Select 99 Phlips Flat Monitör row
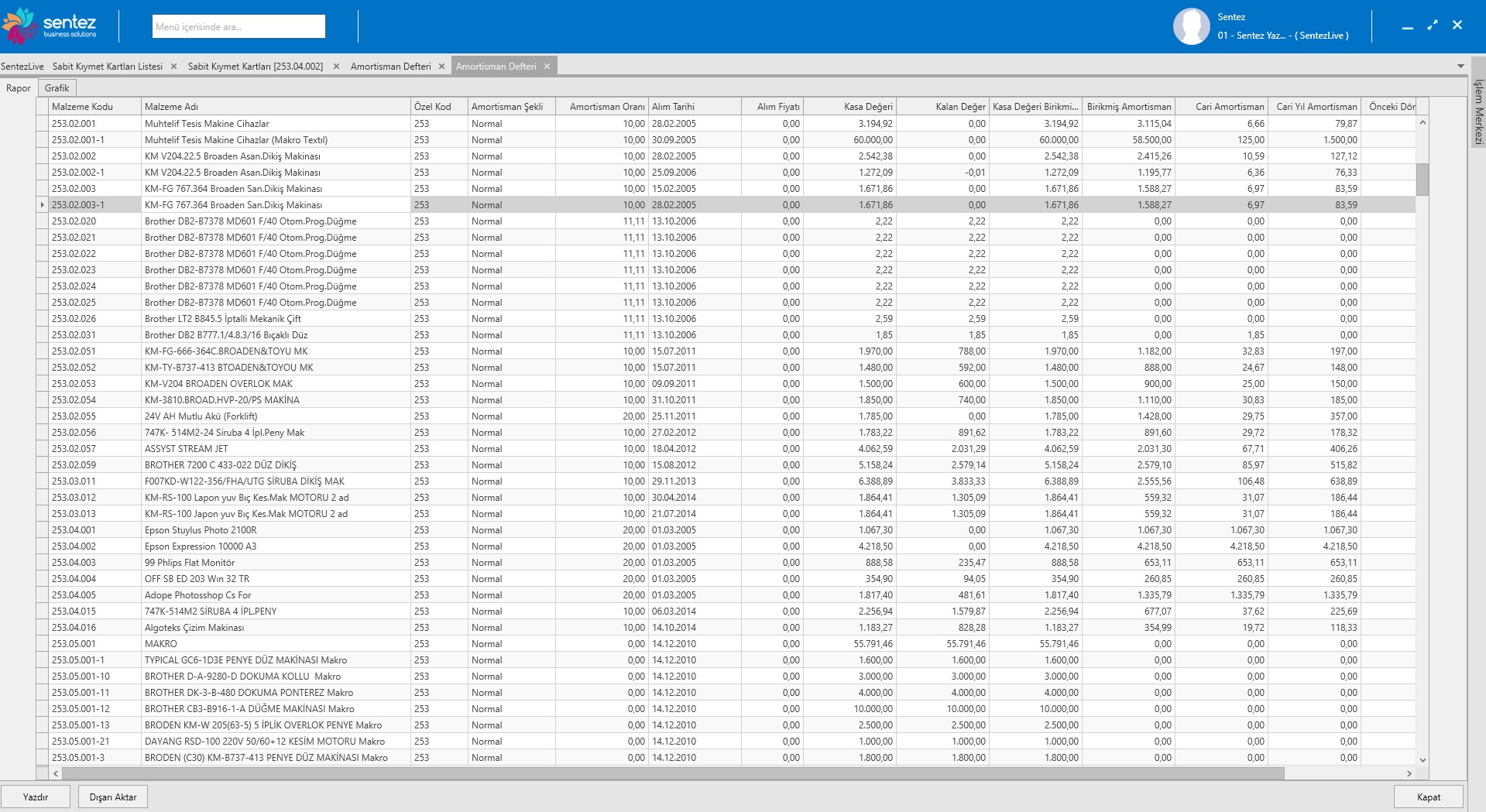The image size is (1486, 812). 726,563
